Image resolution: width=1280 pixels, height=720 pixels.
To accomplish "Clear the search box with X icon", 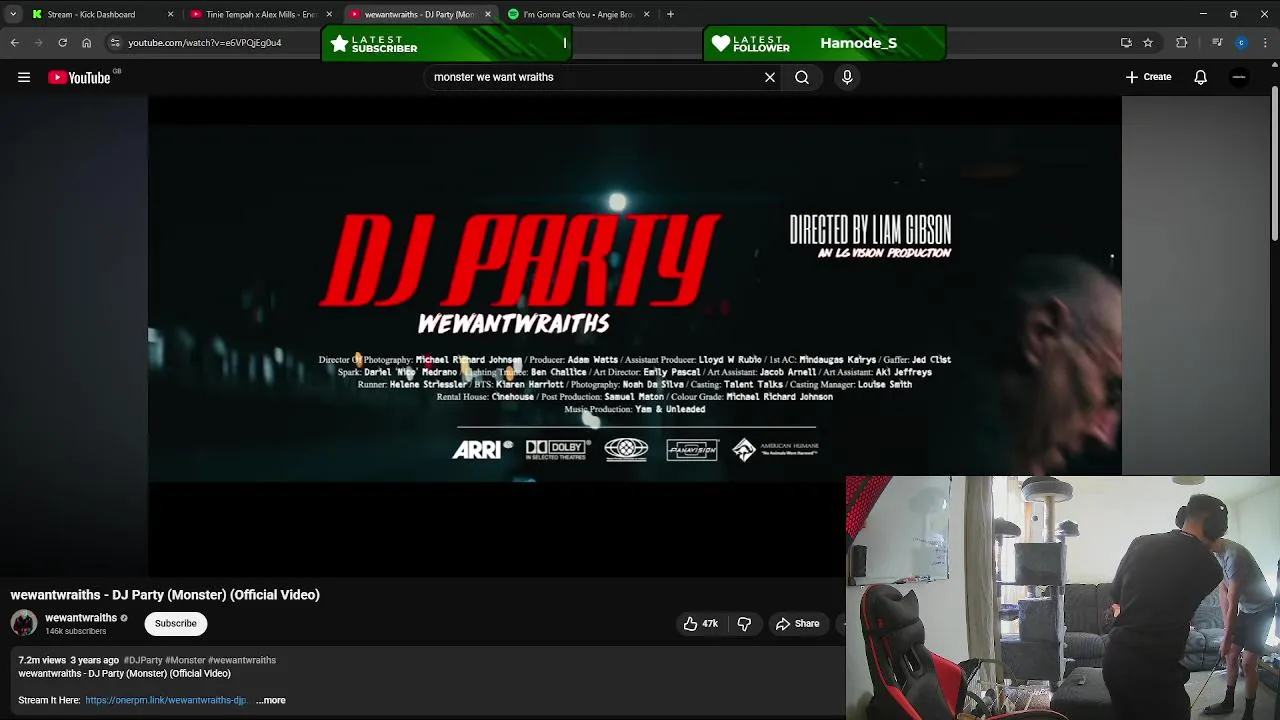I will tap(770, 77).
